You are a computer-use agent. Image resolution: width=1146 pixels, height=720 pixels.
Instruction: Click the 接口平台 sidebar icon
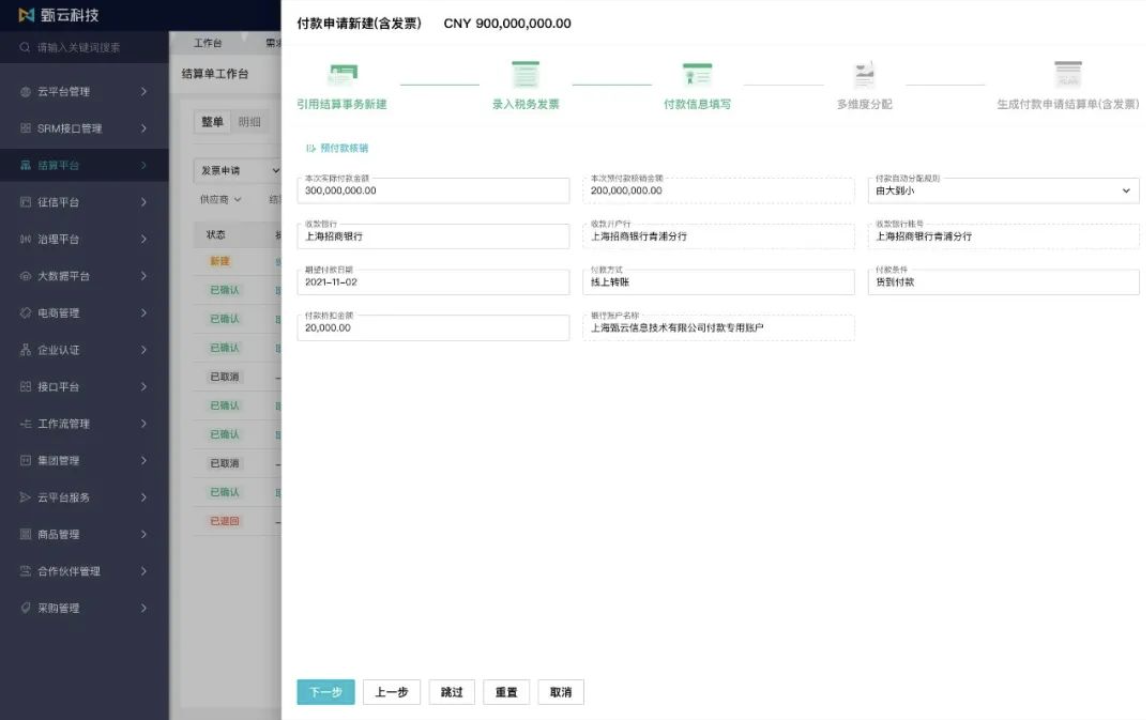(x=26, y=387)
